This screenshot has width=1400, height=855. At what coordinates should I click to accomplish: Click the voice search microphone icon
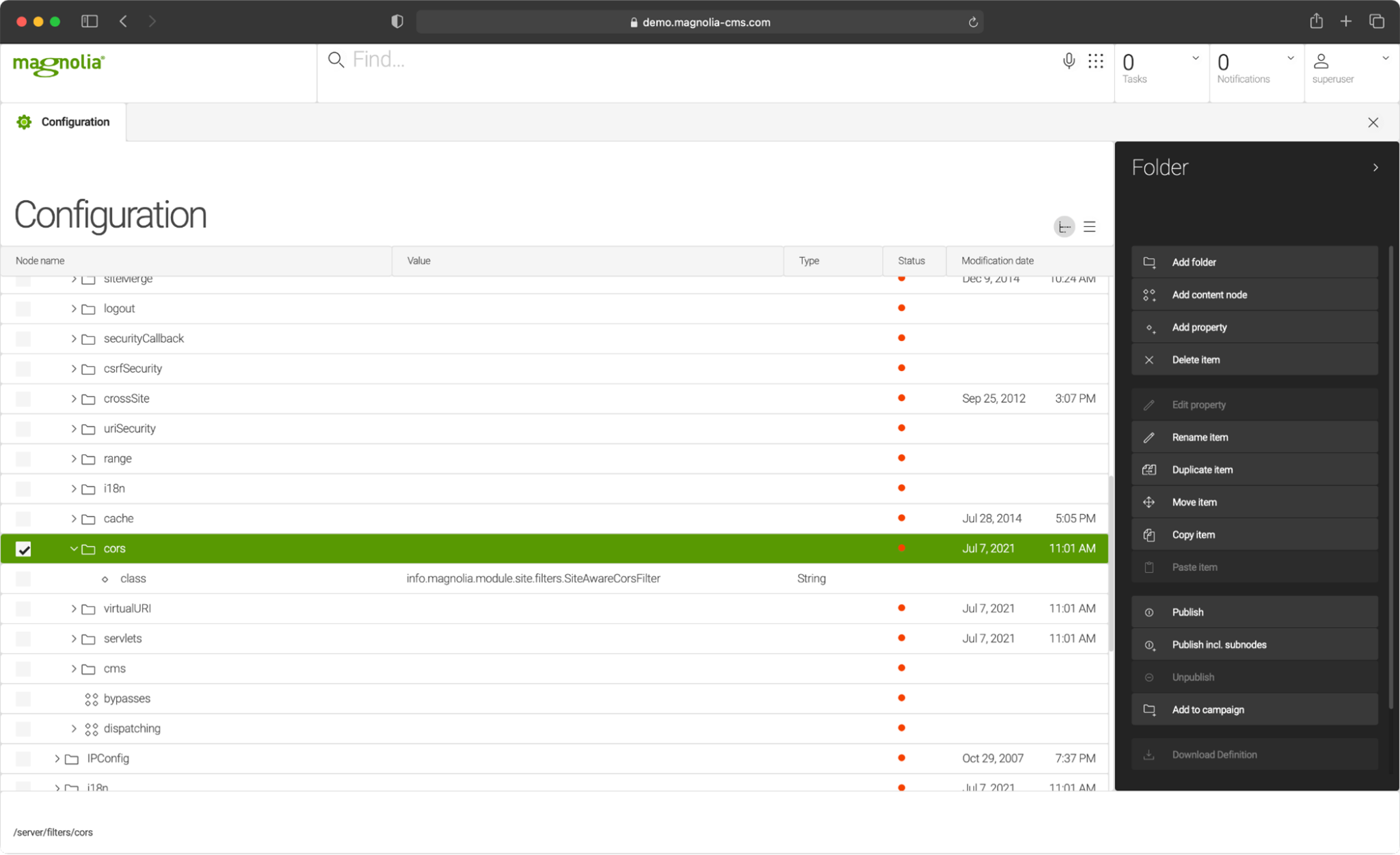(x=1068, y=62)
